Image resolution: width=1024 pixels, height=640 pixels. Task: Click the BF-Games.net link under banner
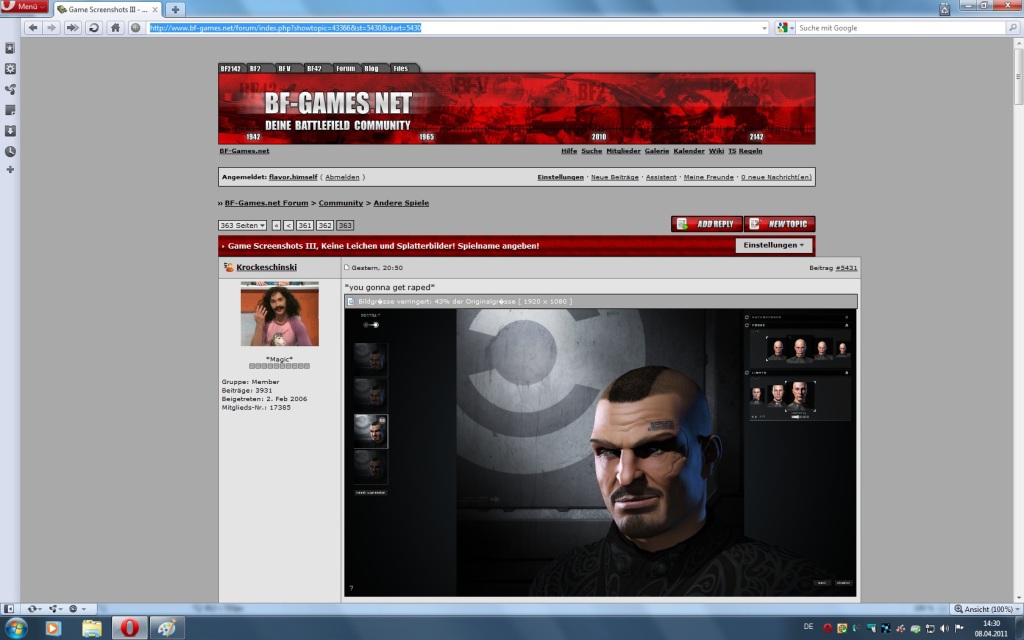coord(244,151)
